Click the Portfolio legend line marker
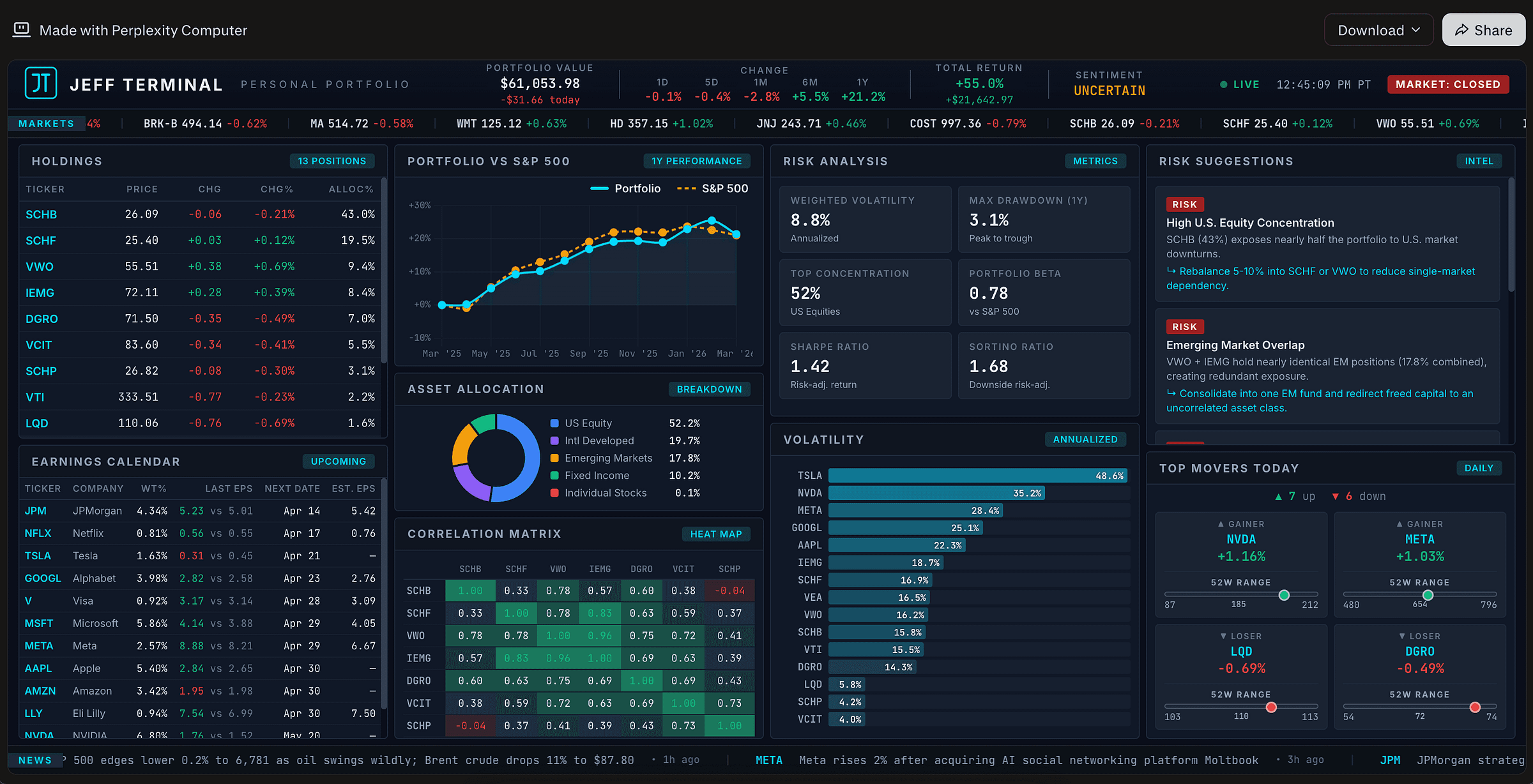The width and height of the screenshot is (1533, 784). [599, 188]
